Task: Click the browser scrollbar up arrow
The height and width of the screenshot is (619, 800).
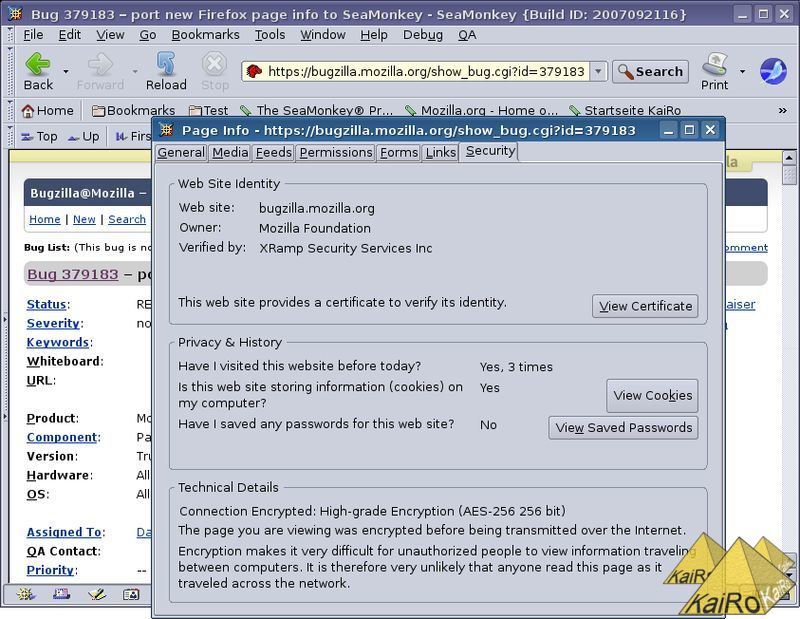Action: pos(789,158)
